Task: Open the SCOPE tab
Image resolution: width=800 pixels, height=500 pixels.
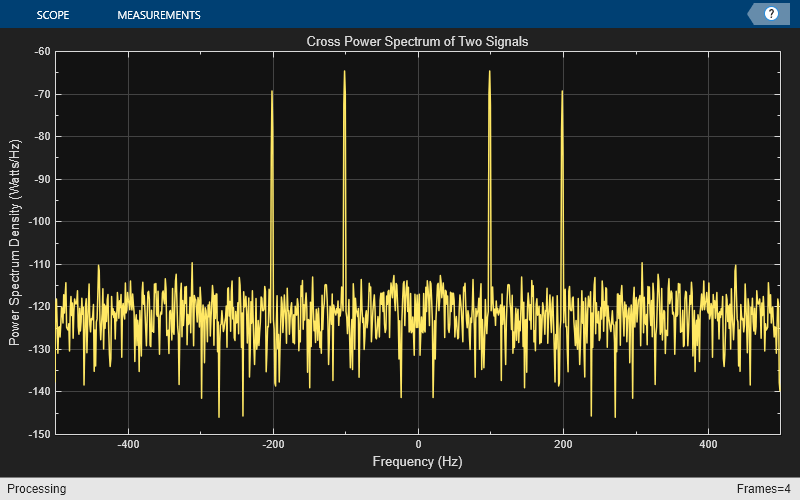Action: 53,15
